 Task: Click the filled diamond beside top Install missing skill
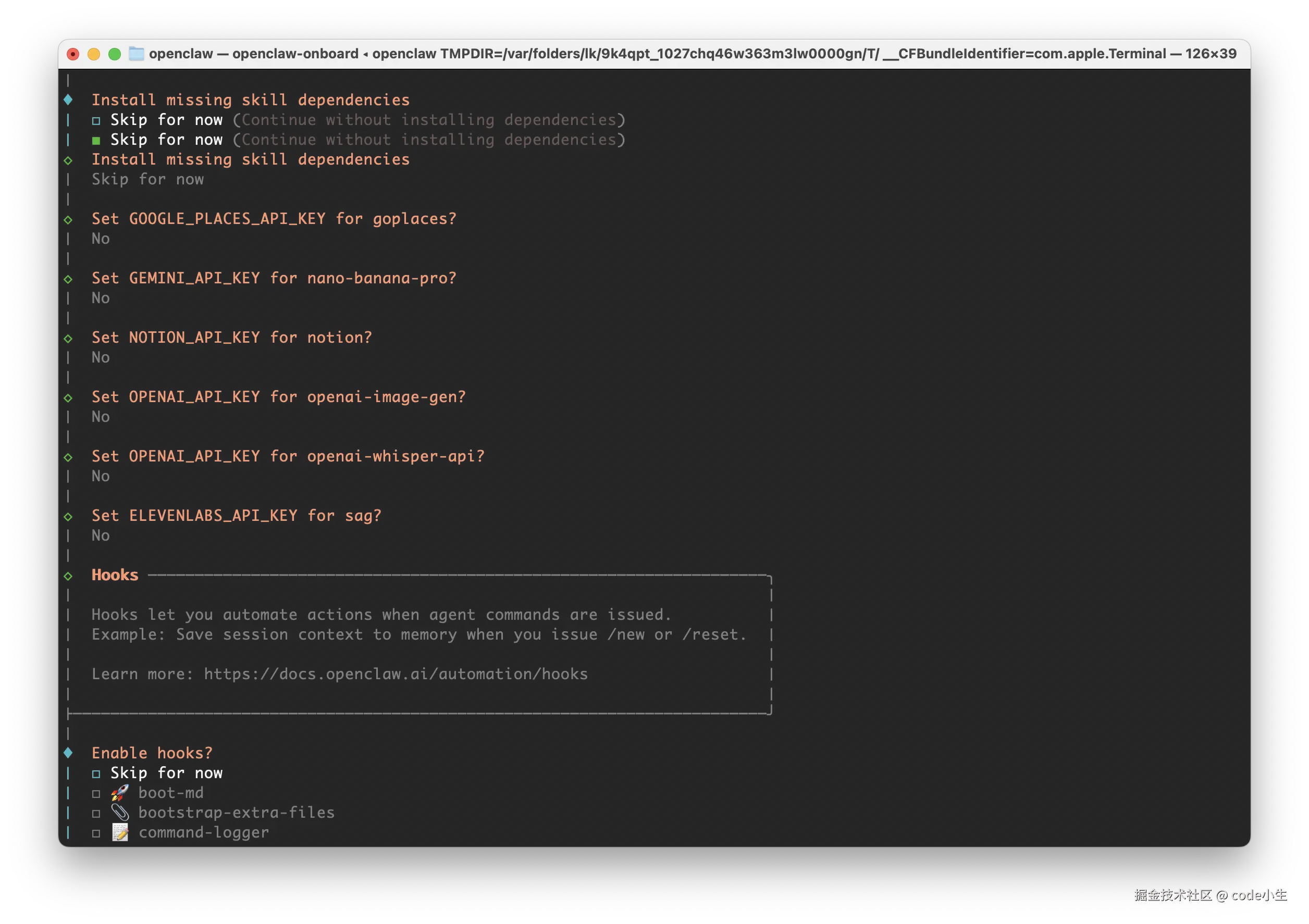68,100
